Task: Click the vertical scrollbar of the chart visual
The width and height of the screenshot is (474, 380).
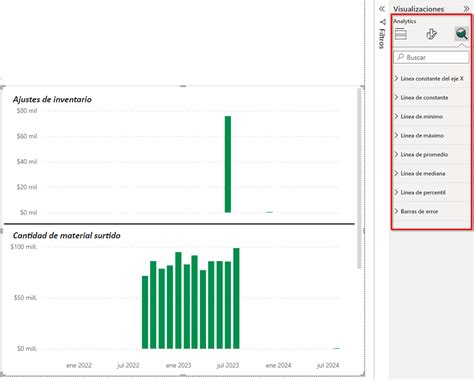Action: (x=359, y=178)
